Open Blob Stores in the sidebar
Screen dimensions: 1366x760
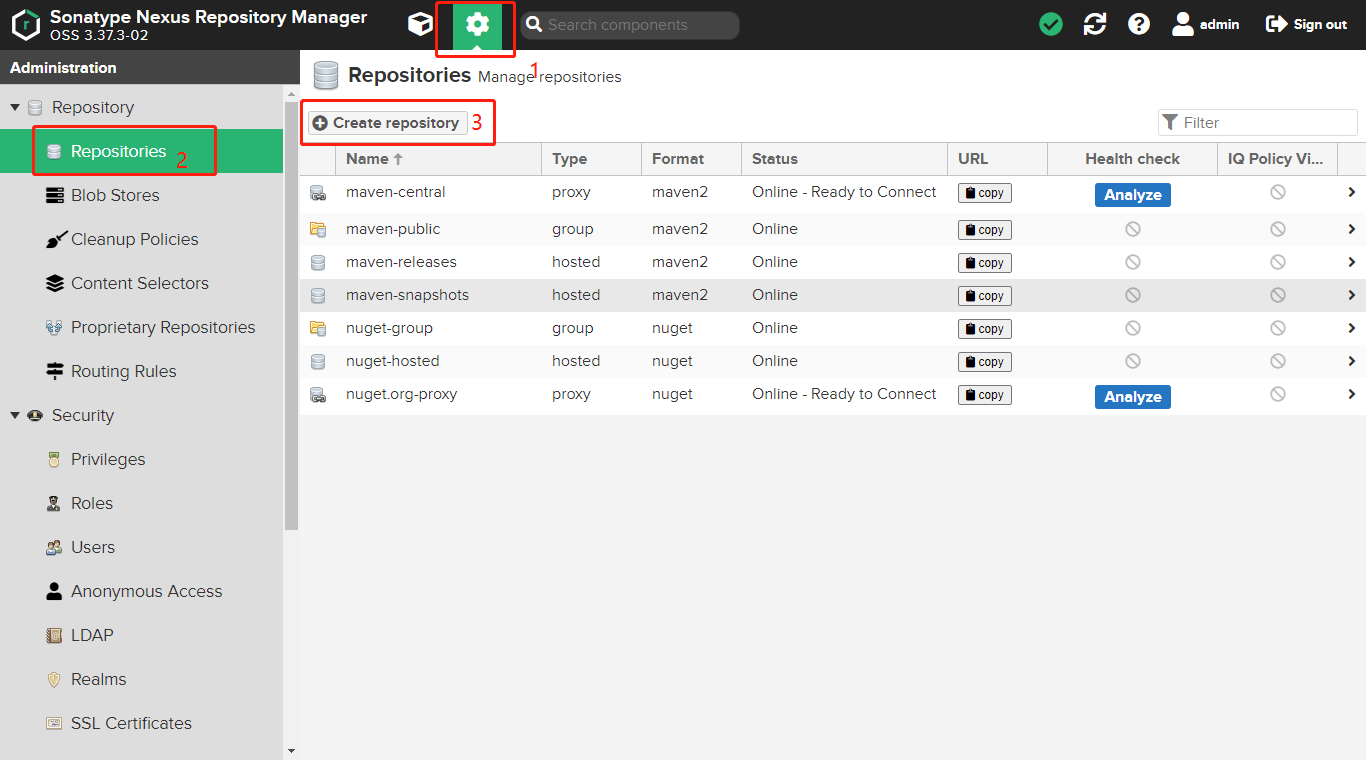(142, 195)
